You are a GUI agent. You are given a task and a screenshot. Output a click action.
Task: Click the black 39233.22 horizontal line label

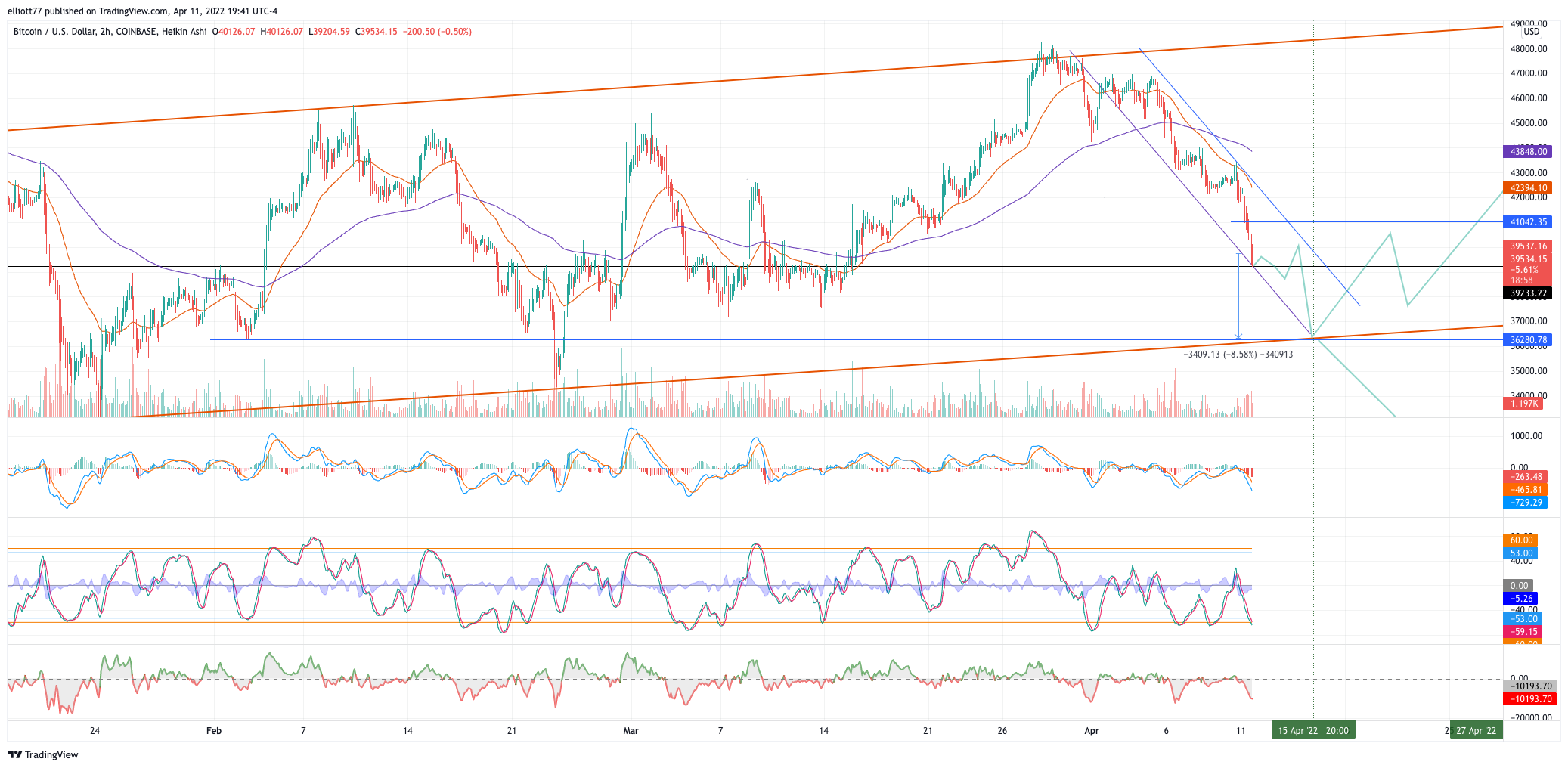coord(1527,293)
